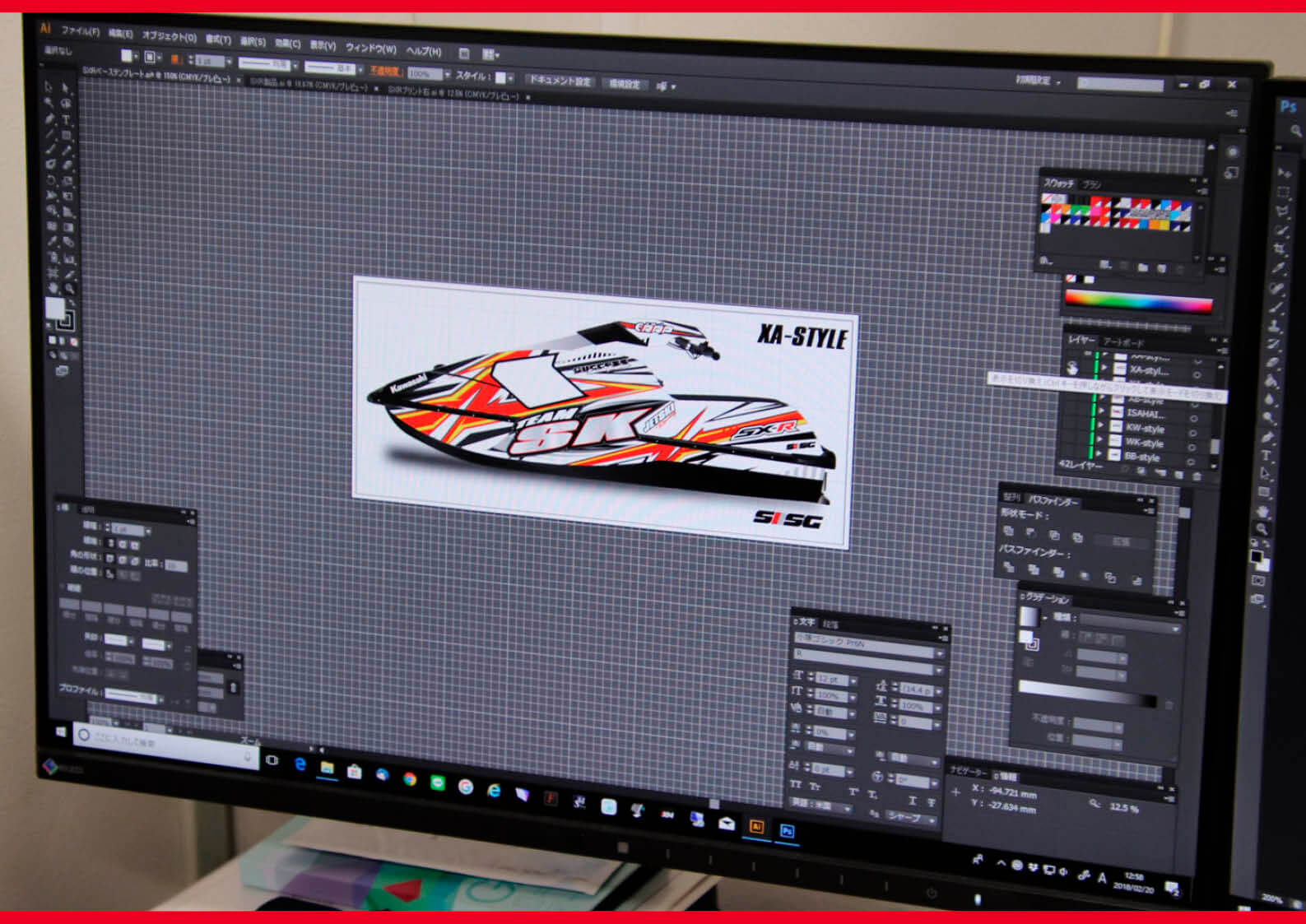The height and width of the screenshot is (924, 1306).
Task: Click the Illustrator icon in the taskbar
Action: pyautogui.click(x=756, y=827)
